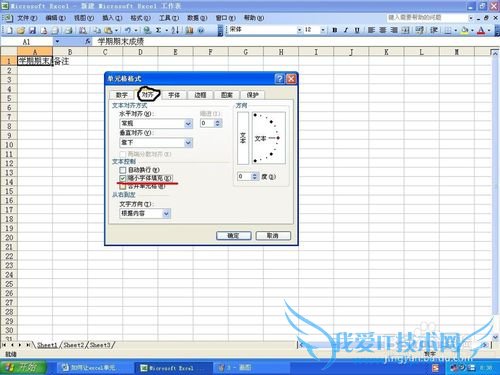Click the Print icon in toolbar
This screenshot has width=500, height=375.
69,30
